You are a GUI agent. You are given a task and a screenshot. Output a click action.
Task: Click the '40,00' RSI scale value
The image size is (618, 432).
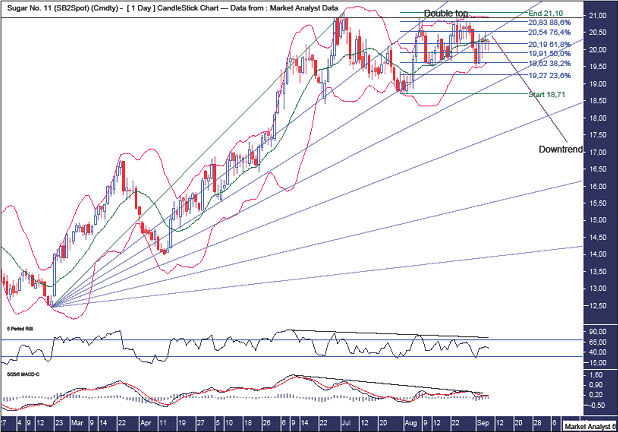click(598, 352)
